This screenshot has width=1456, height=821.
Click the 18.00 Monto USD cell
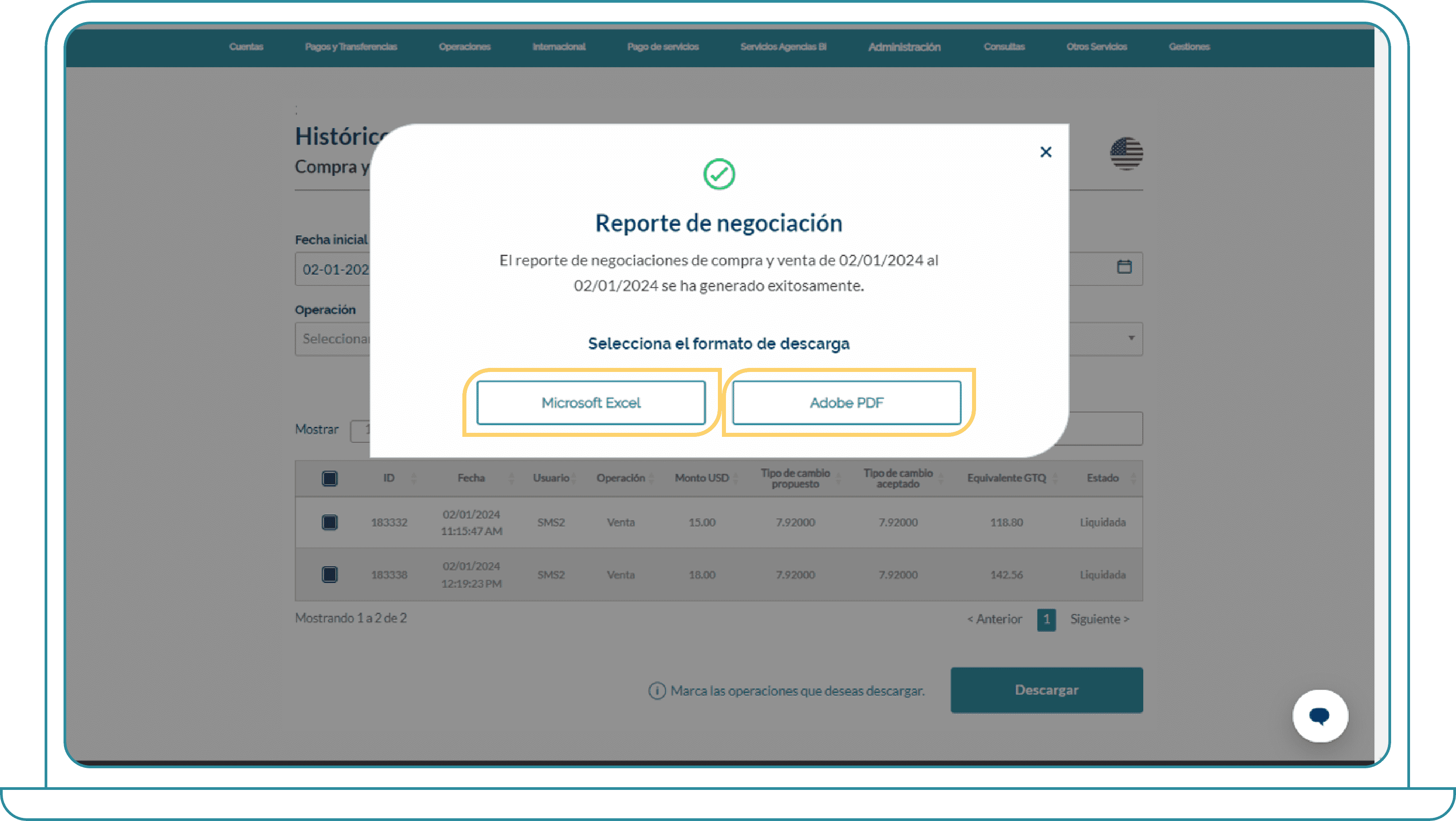tap(702, 574)
